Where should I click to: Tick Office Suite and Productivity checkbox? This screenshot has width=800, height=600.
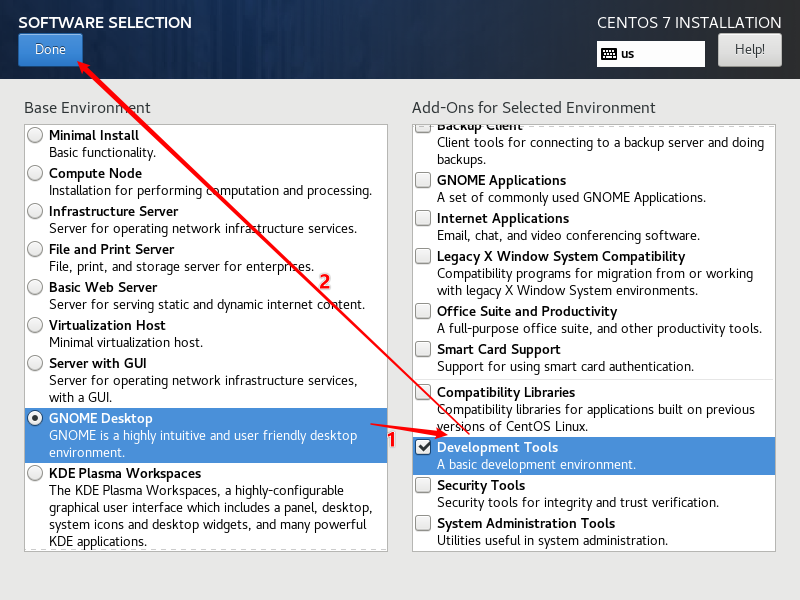pos(423,311)
